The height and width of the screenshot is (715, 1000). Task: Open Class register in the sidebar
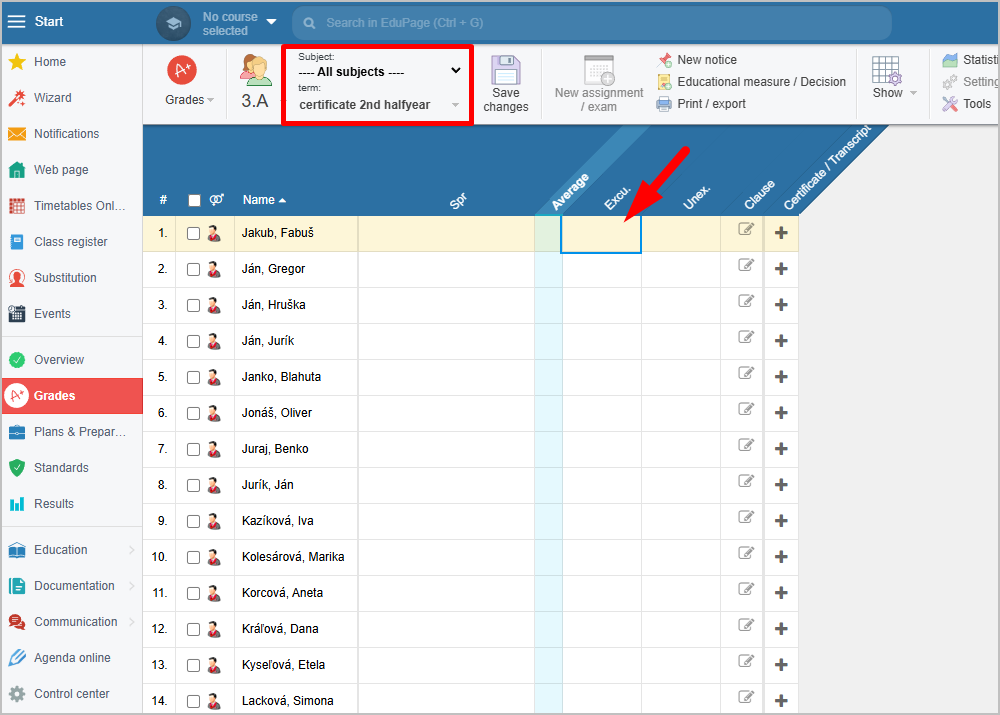pyautogui.click(x=70, y=242)
